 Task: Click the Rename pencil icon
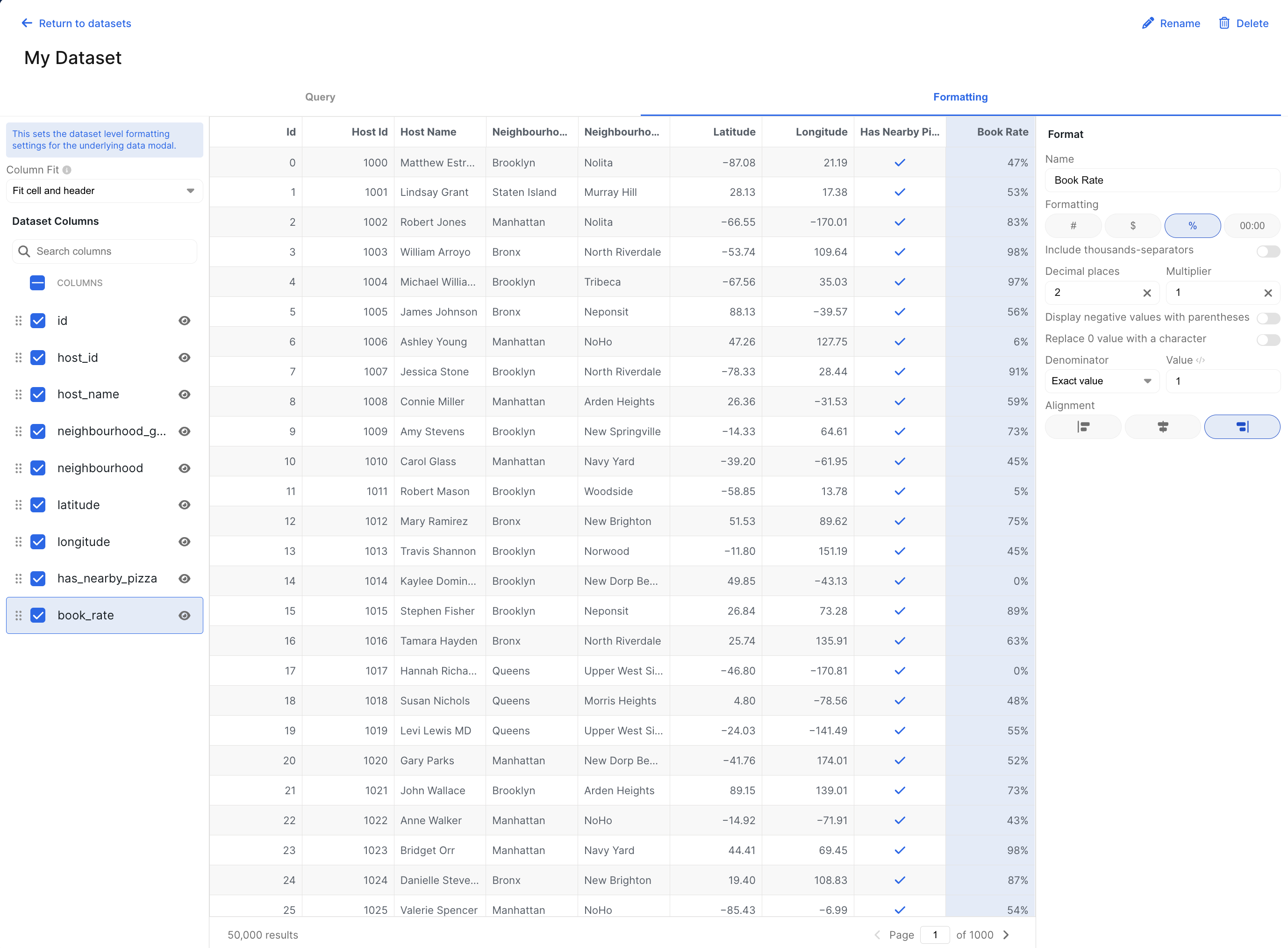[1147, 23]
